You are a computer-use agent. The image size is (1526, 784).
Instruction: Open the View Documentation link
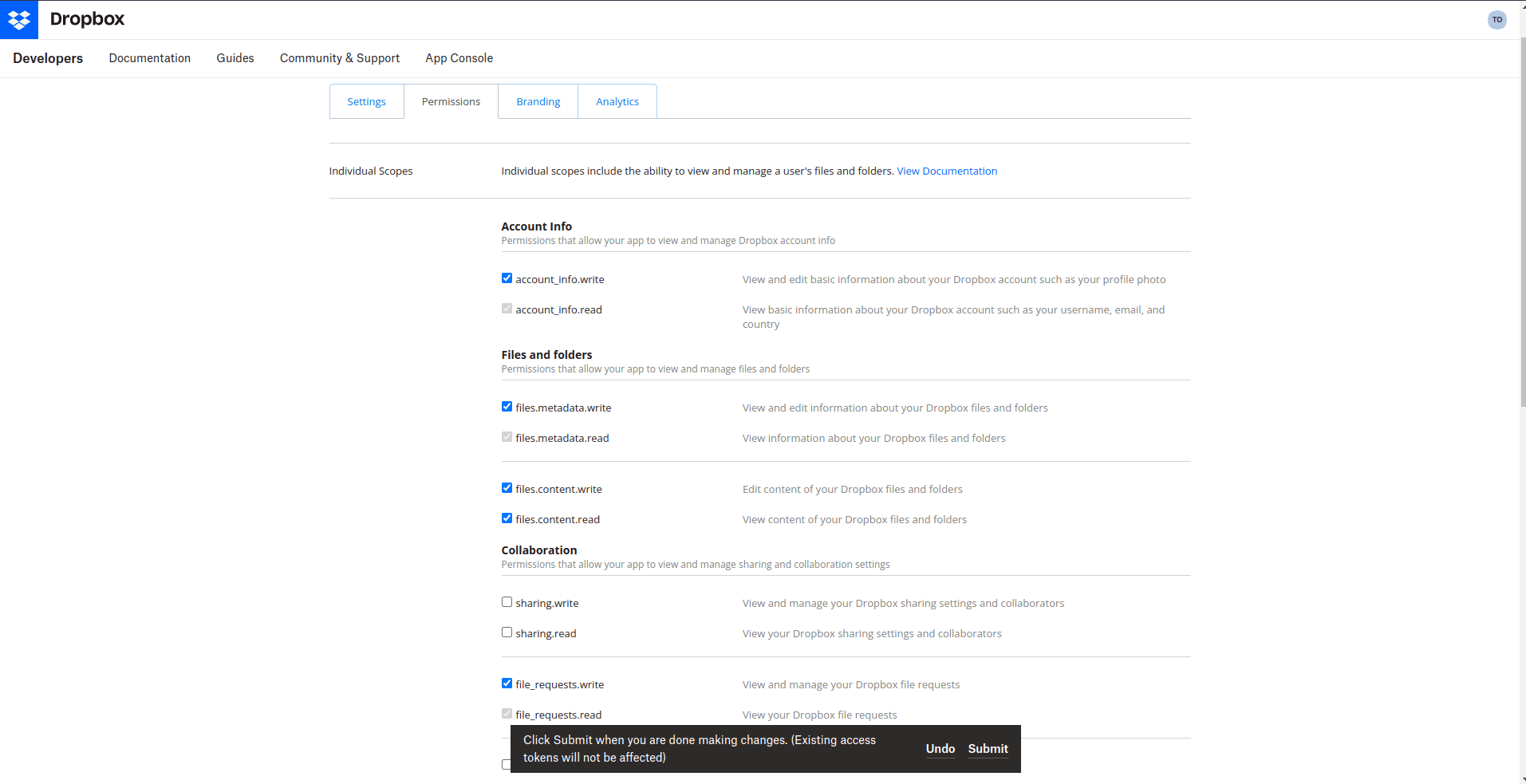(x=946, y=171)
